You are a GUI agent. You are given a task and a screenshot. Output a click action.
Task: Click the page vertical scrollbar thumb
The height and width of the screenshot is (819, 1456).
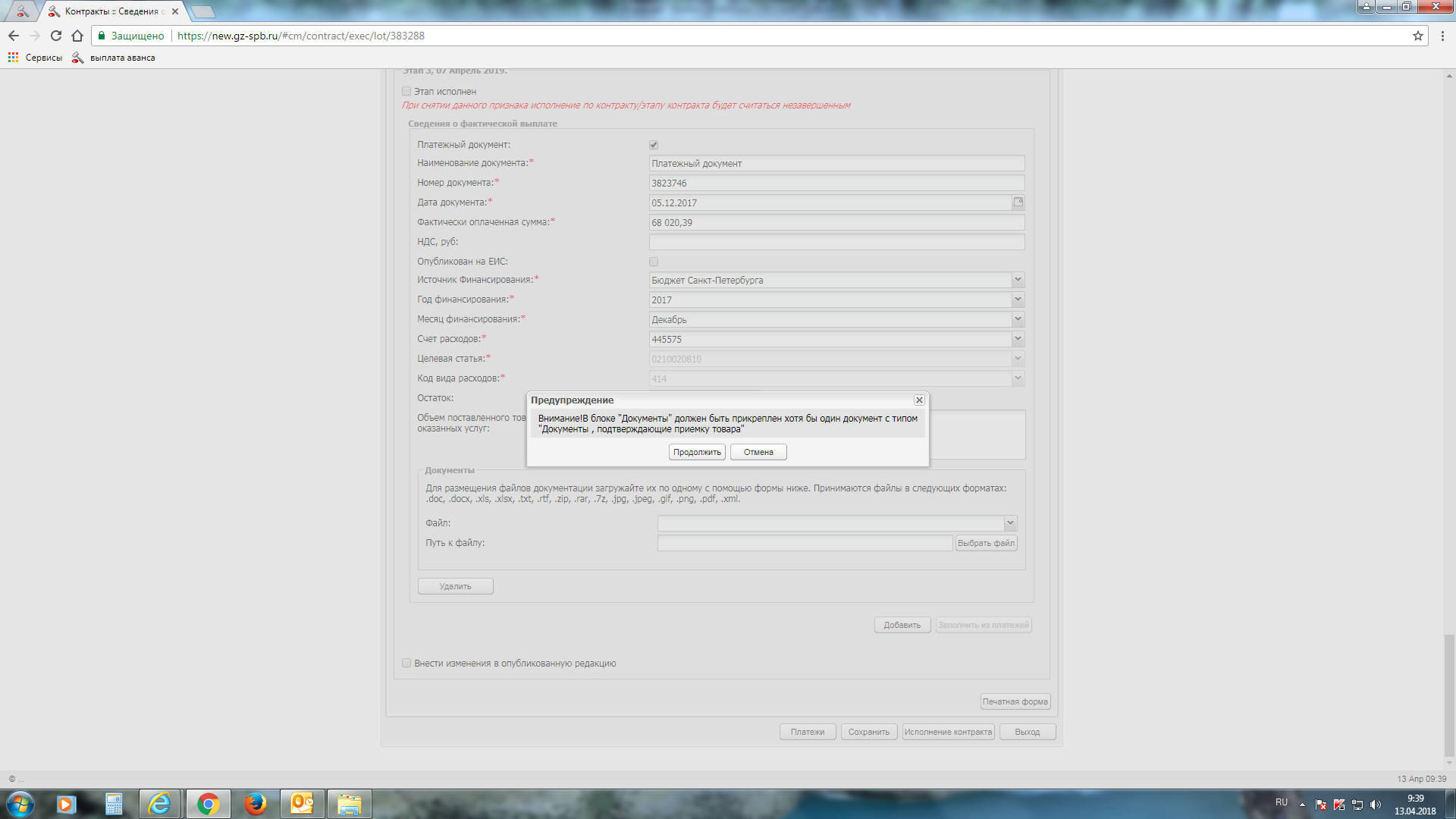(1449, 697)
